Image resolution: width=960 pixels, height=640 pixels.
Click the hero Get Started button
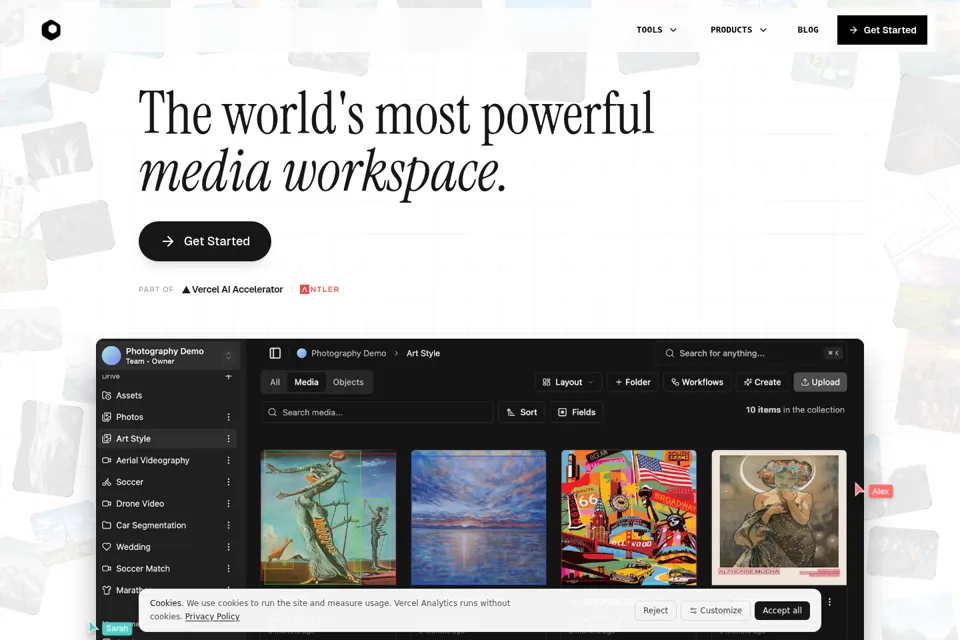pos(204,241)
